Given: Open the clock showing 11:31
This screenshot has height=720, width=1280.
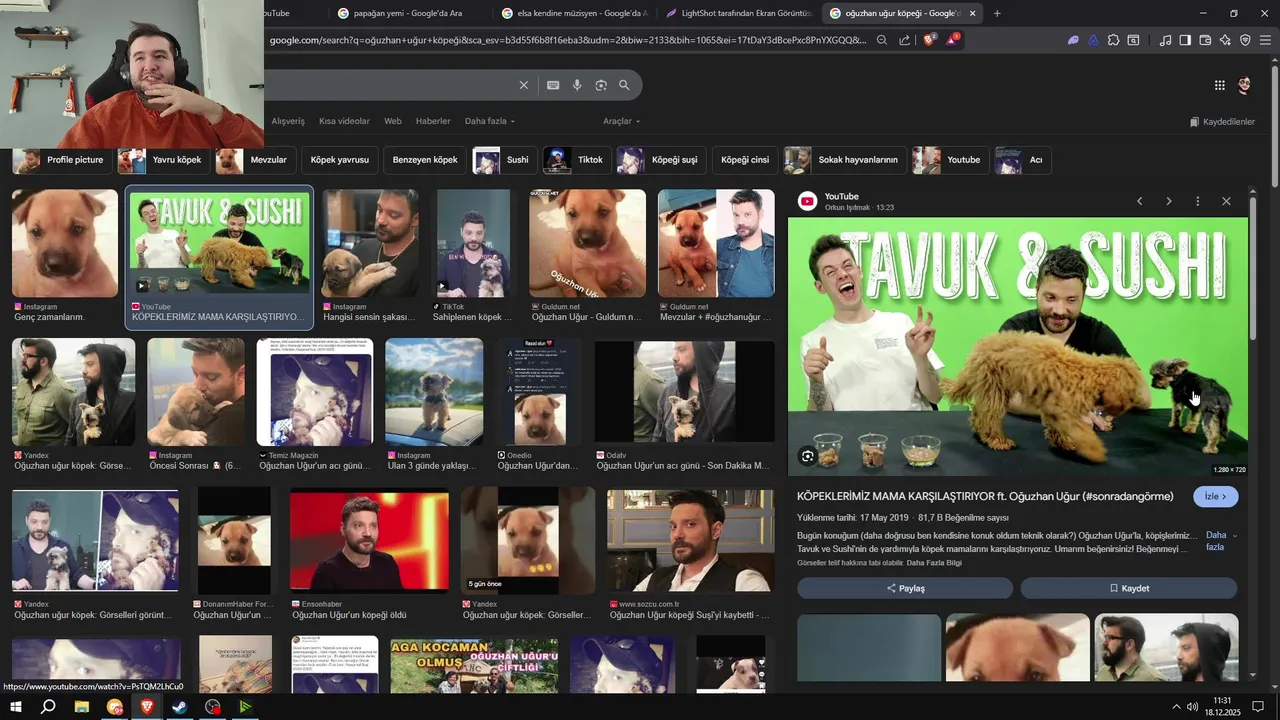Looking at the screenshot, I should click(1222, 707).
